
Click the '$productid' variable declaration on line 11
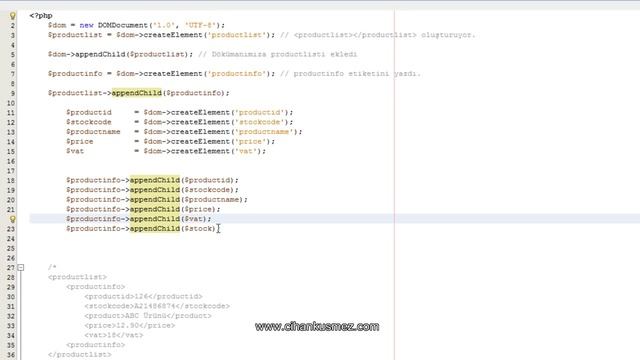89,112
